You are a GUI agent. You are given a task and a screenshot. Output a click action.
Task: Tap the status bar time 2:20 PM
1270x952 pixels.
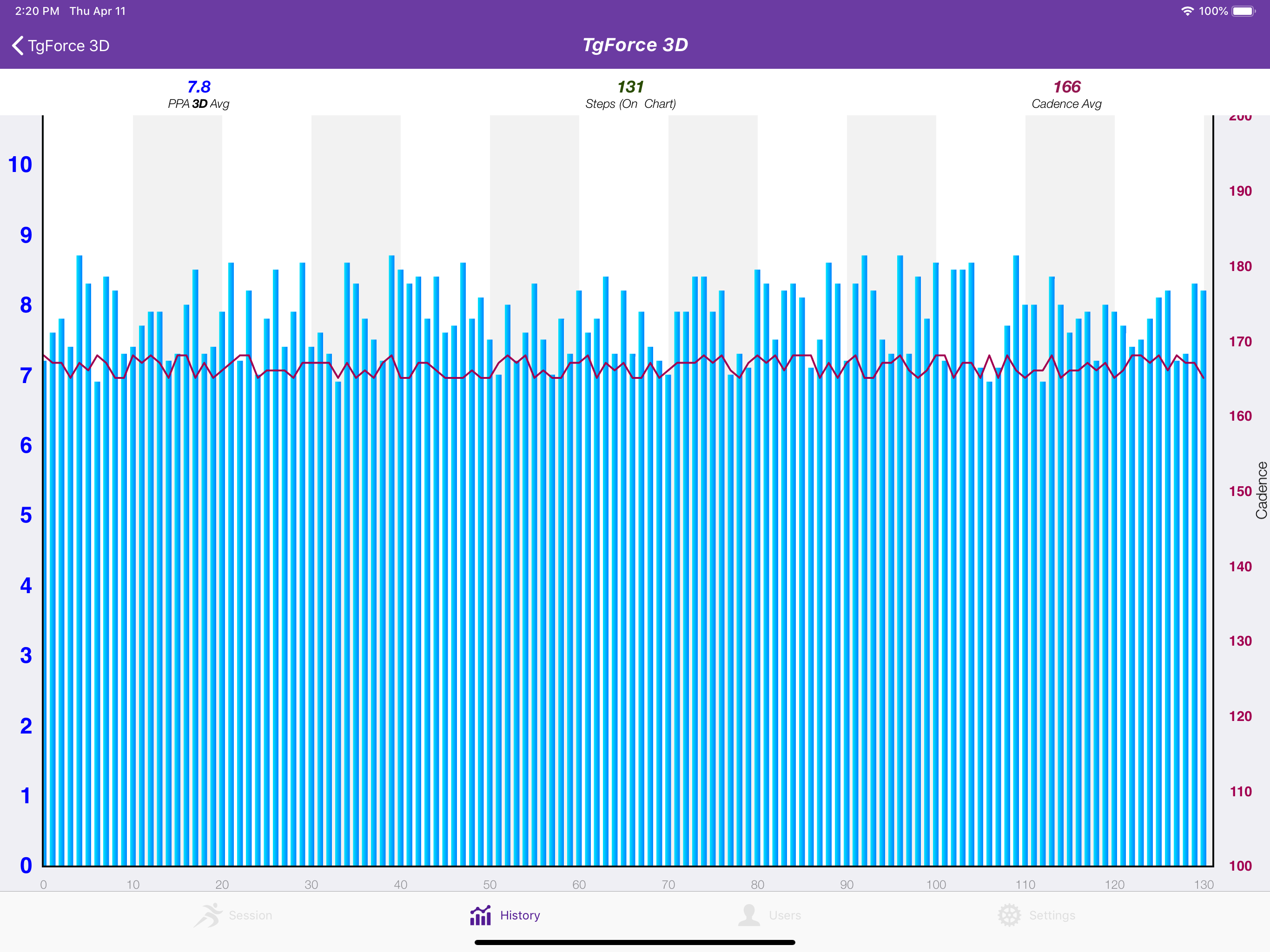click(x=37, y=11)
